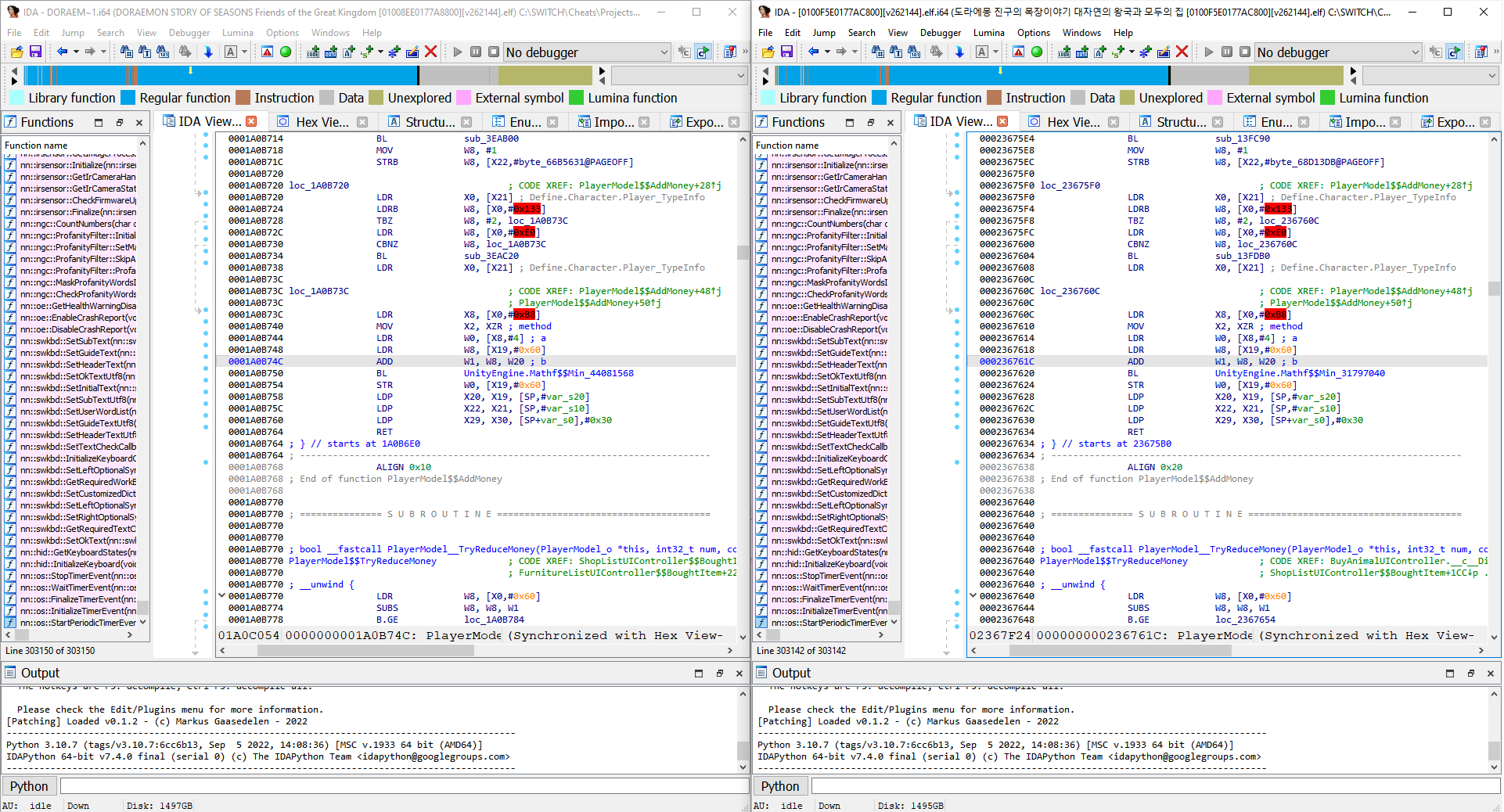This screenshot has width=1504, height=812.
Task: Open the Jump menu in the right IDA window
Action: coord(824,33)
